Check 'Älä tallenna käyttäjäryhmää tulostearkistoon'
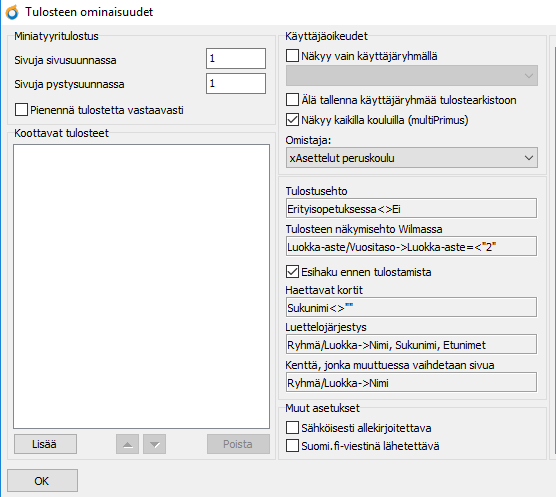556x497 pixels. 292,100
